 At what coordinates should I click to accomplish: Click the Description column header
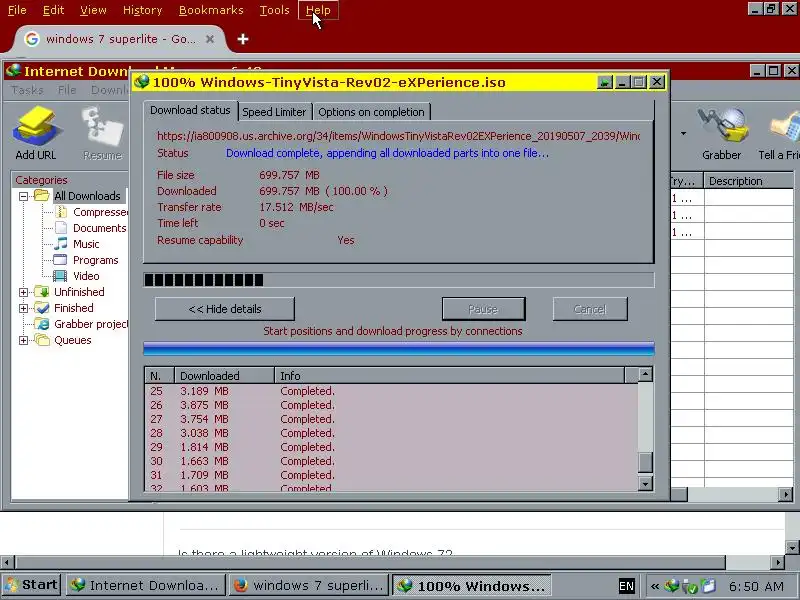tap(748, 181)
